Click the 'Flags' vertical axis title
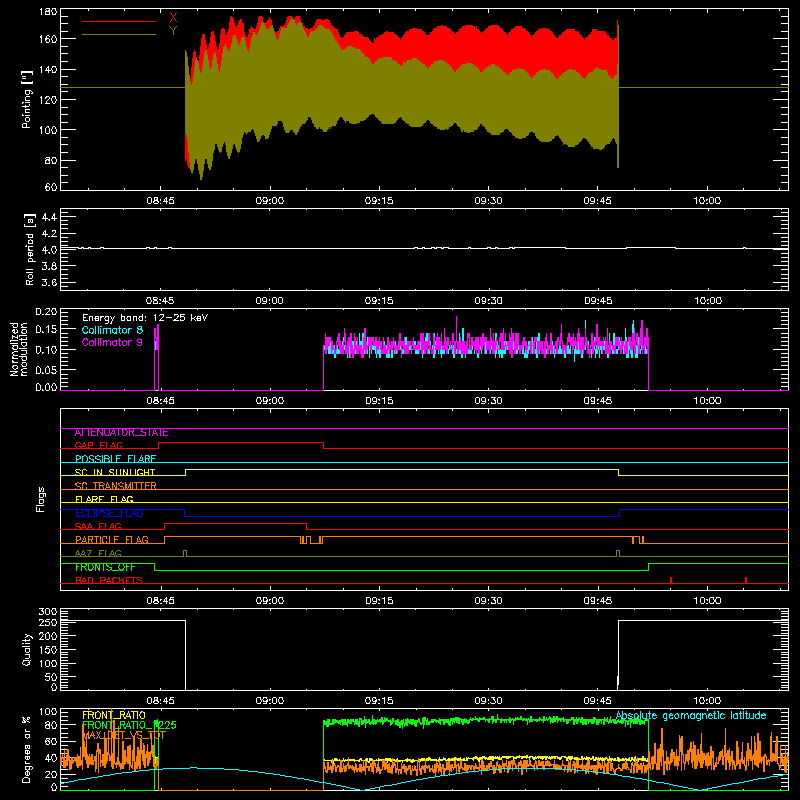 pos(40,499)
